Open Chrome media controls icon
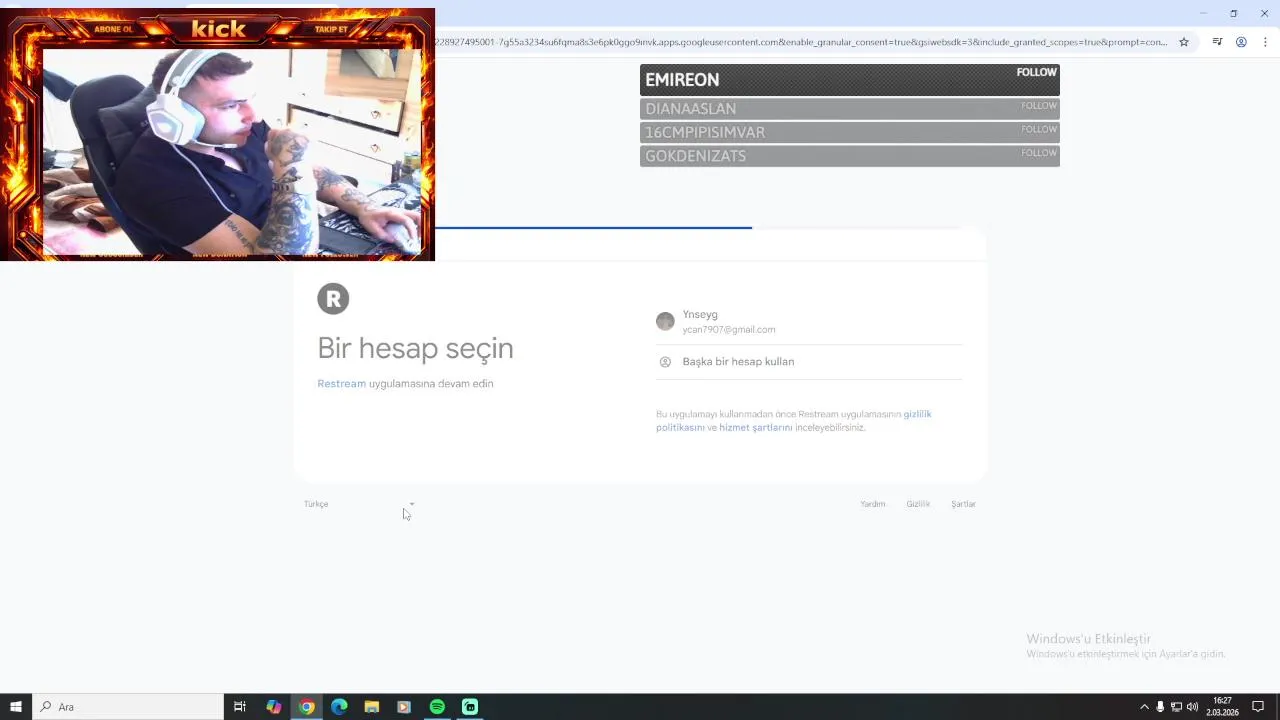 click(1217, 42)
